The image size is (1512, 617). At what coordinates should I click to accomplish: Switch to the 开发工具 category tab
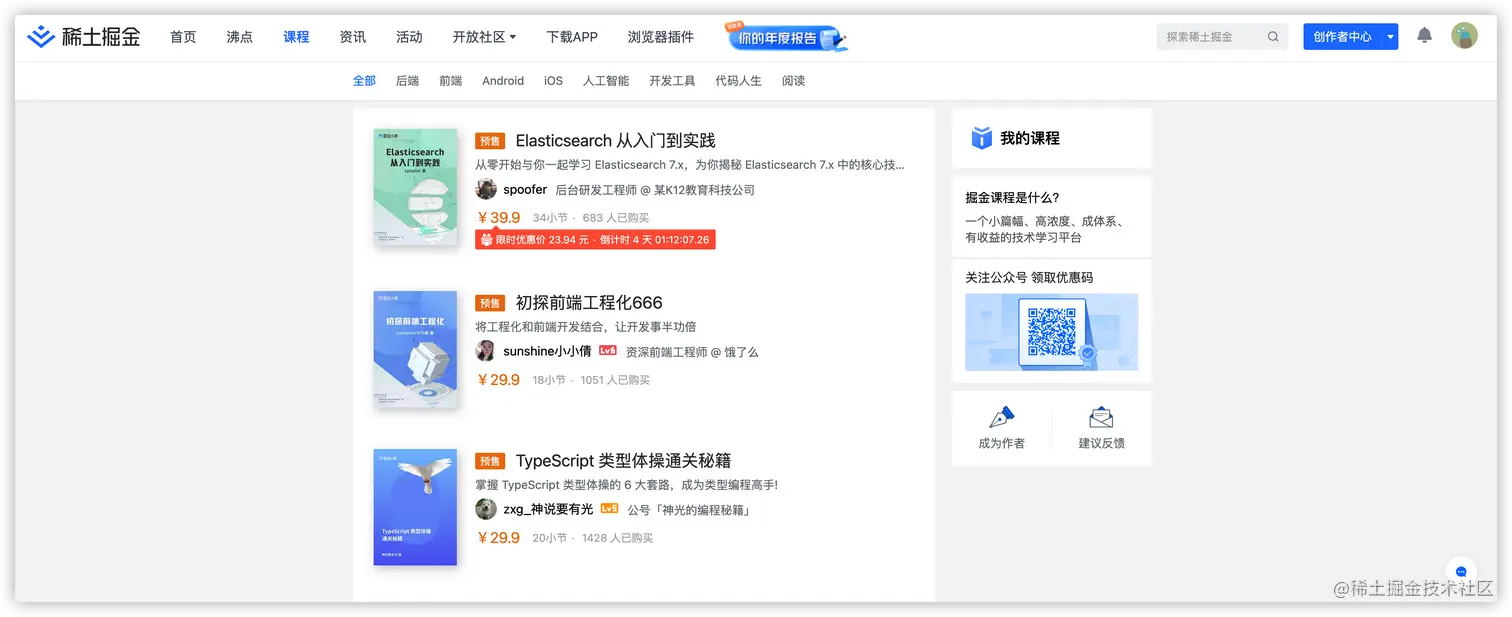point(672,81)
